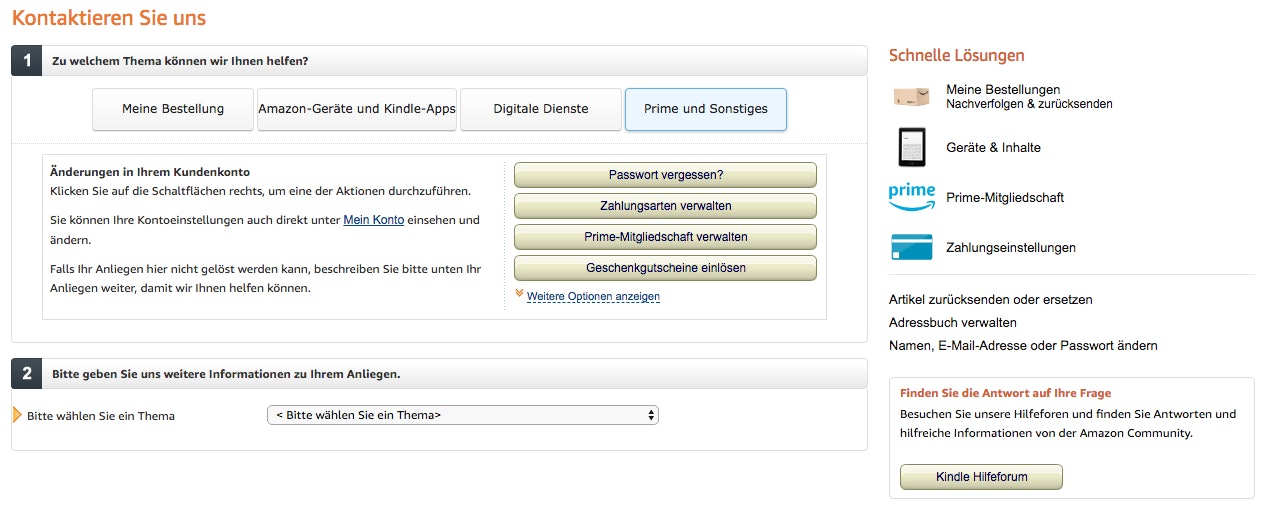Click the Kindle device icon

(x=910, y=147)
